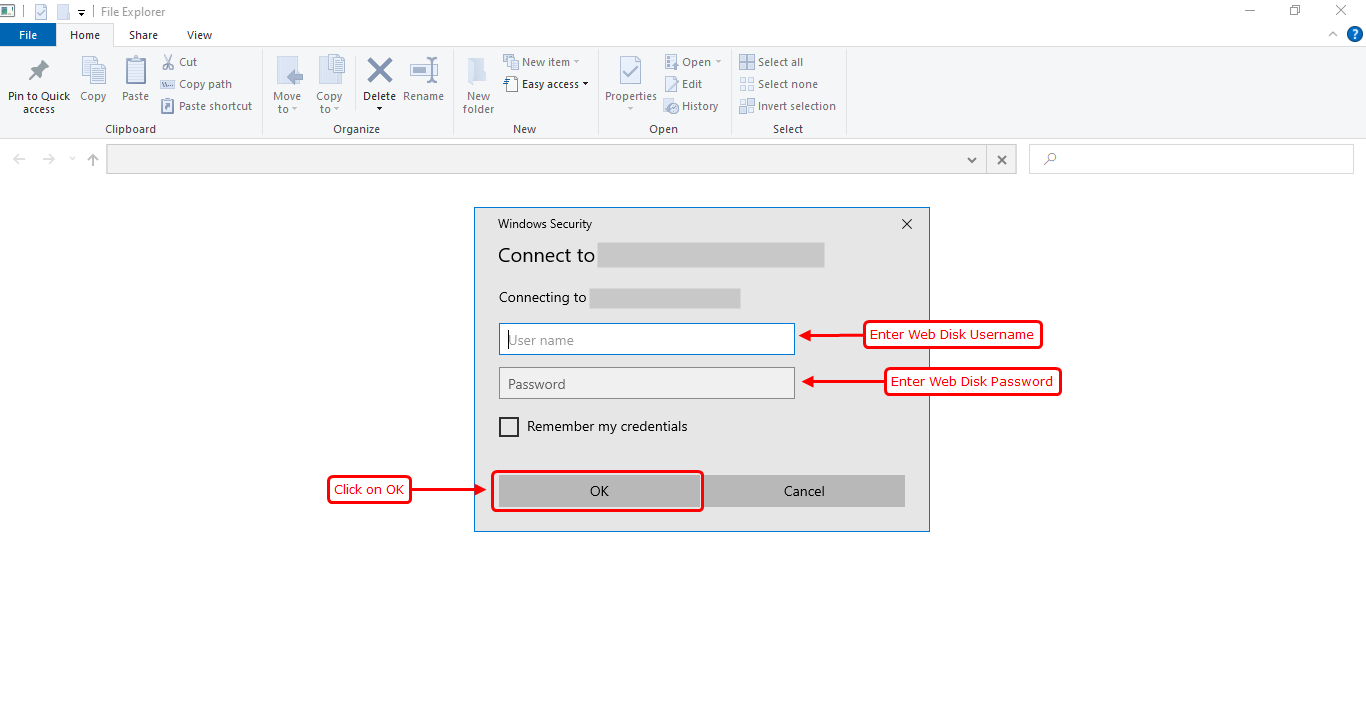The width and height of the screenshot is (1366, 727).
Task: Switch to the View ribbon tab
Action: tap(199, 35)
